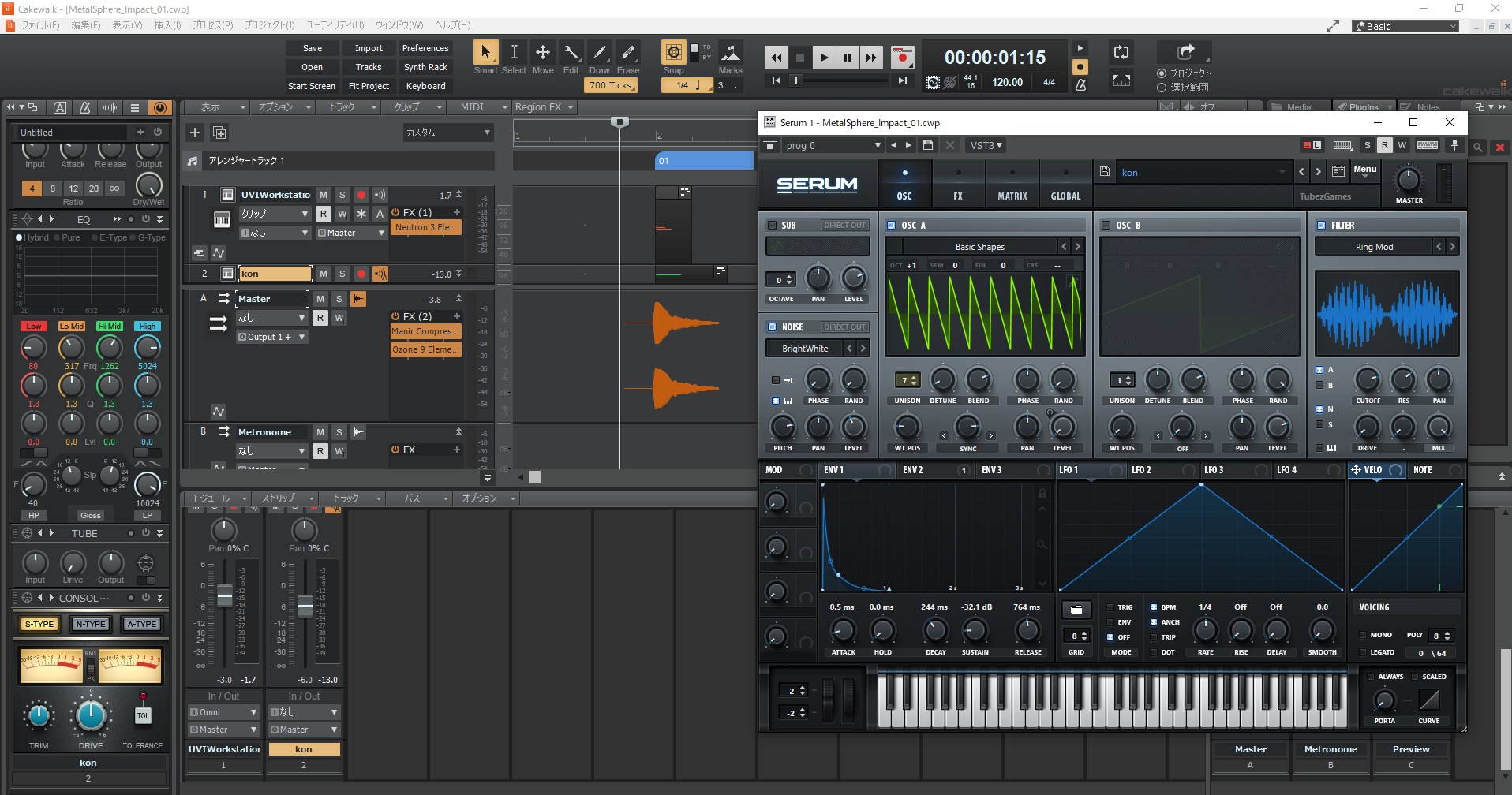Click the kon track name field
This screenshot has width=1512, height=795.
click(x=275, y=274)
